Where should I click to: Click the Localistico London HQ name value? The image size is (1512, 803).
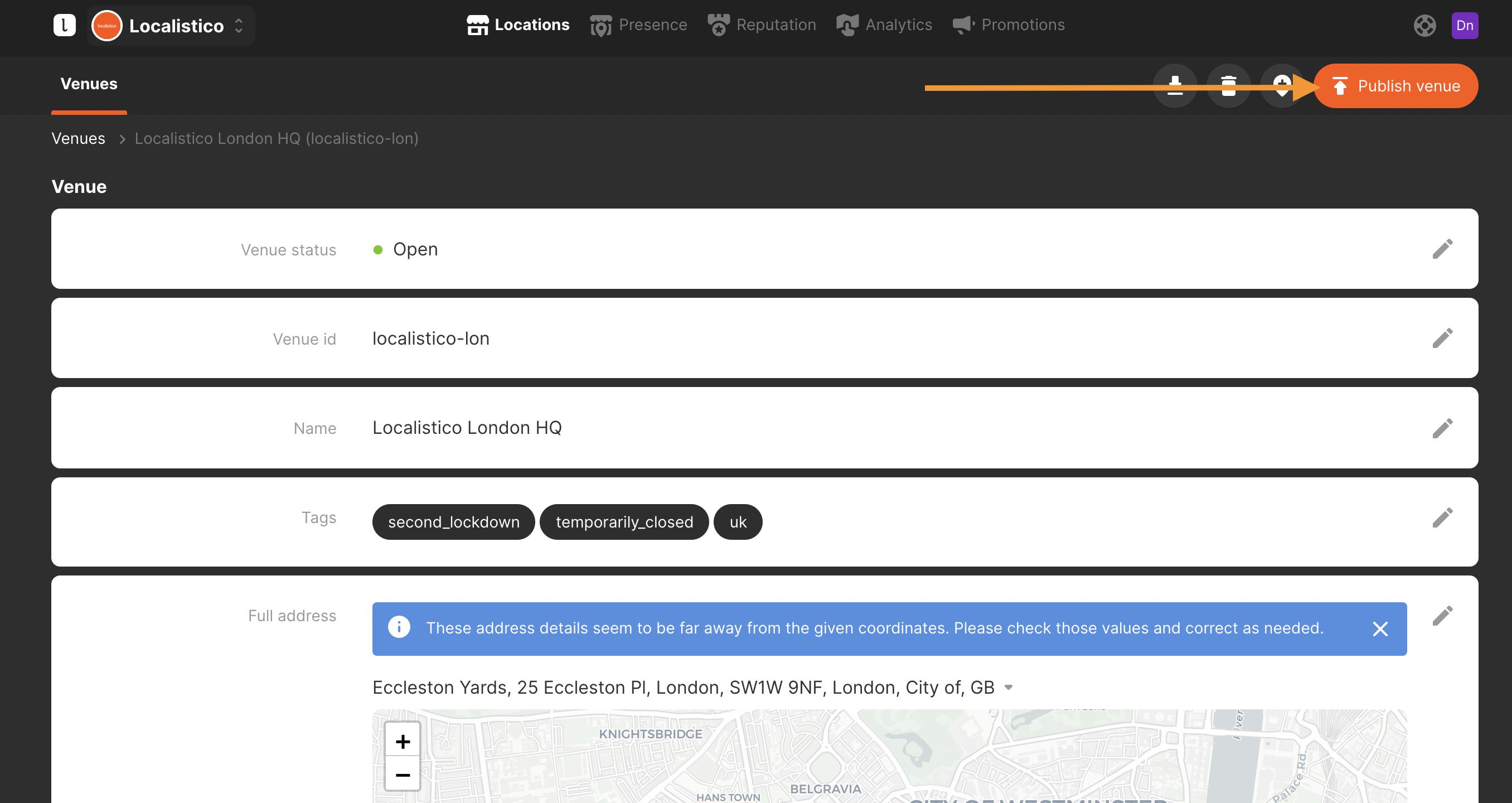(x=467, y=428)
